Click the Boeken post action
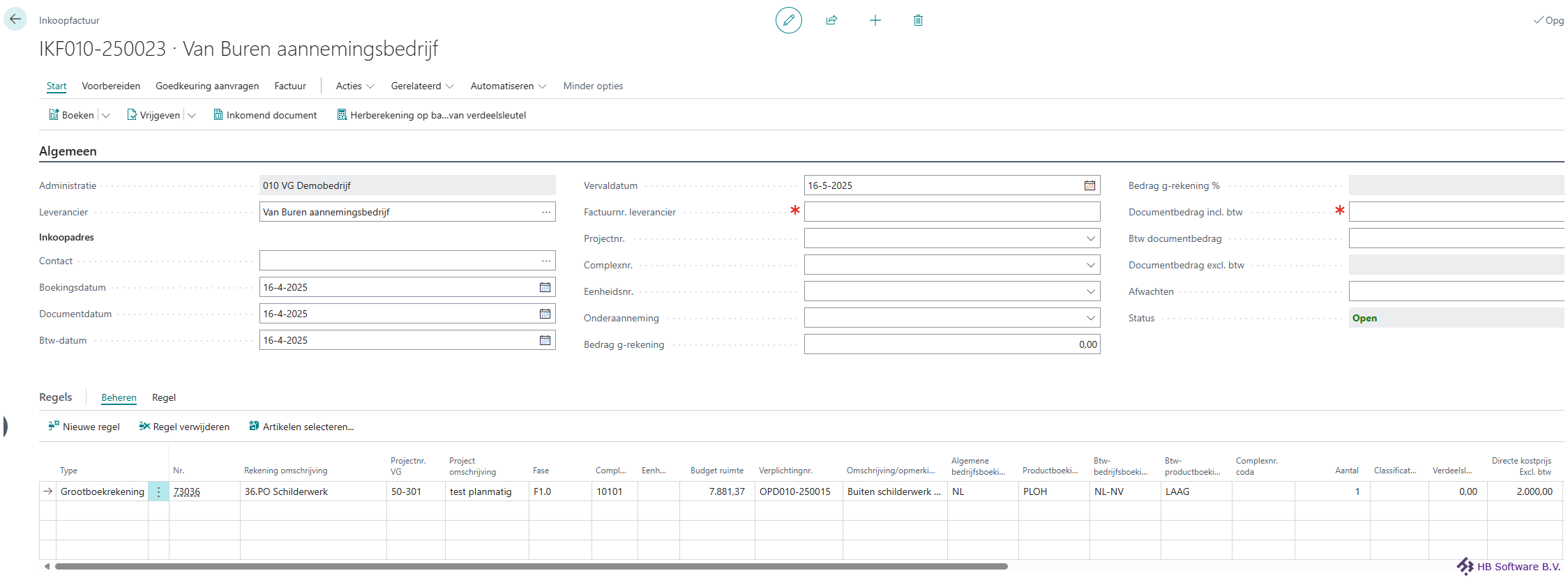1568x580 pixels. 71,115
